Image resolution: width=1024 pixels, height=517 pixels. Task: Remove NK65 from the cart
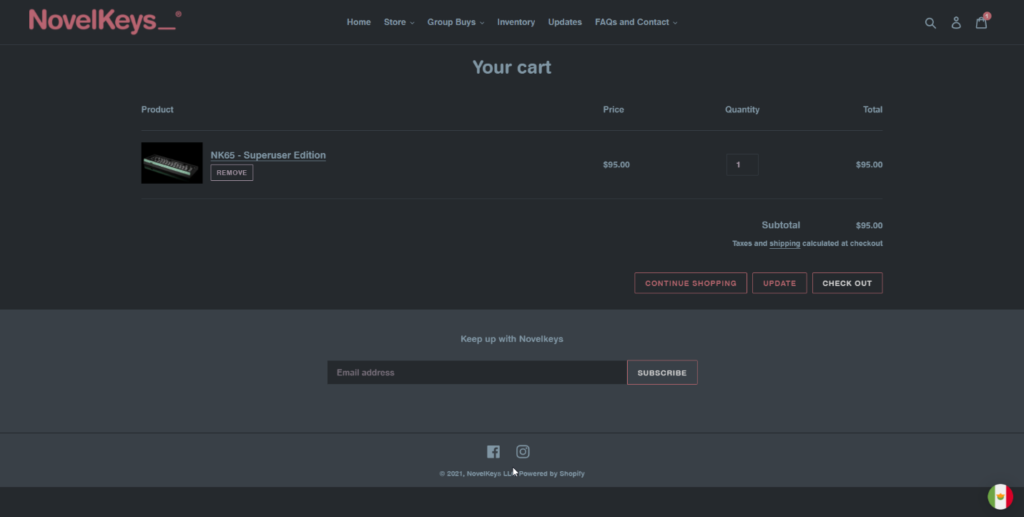point(232,173)
